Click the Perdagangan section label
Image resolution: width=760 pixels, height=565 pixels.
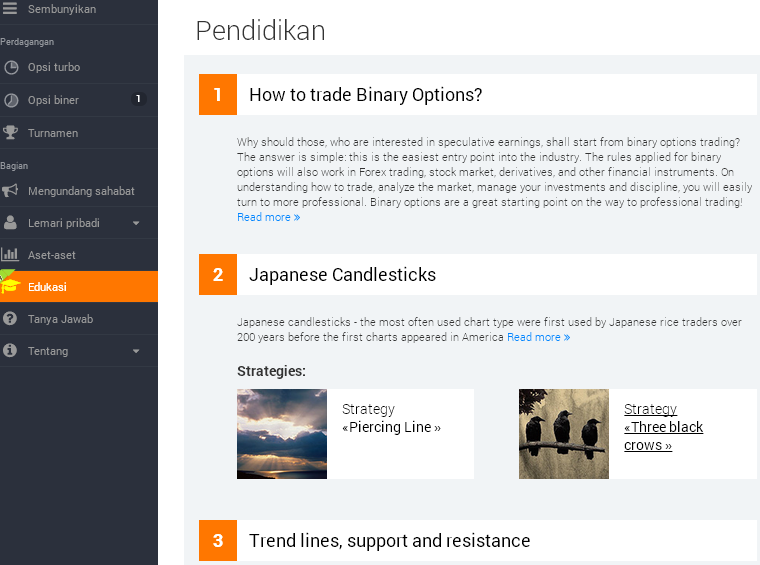pos(27,42)
